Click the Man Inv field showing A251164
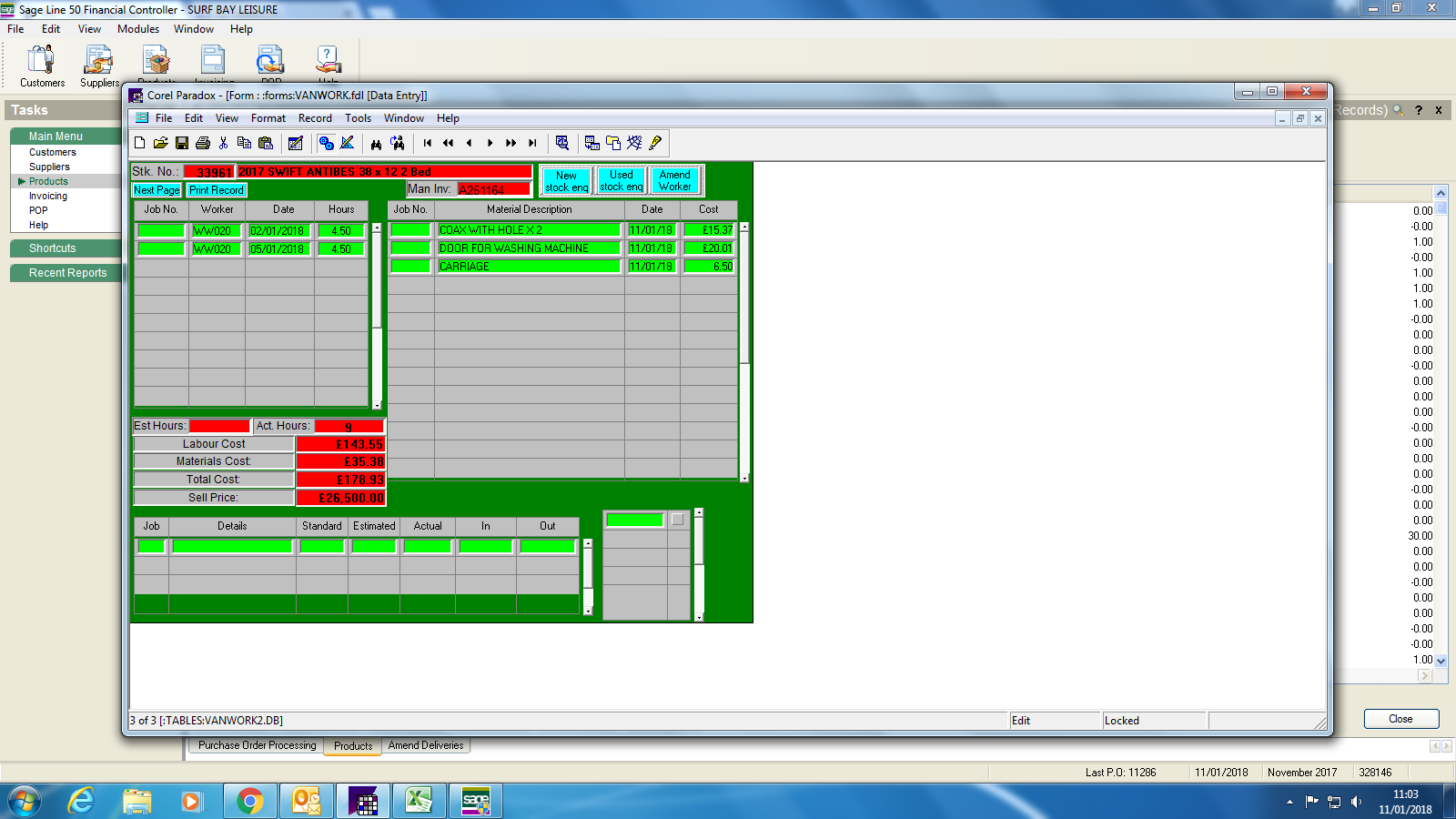Viewport: 1456px width, 819px height. [493, 189]
